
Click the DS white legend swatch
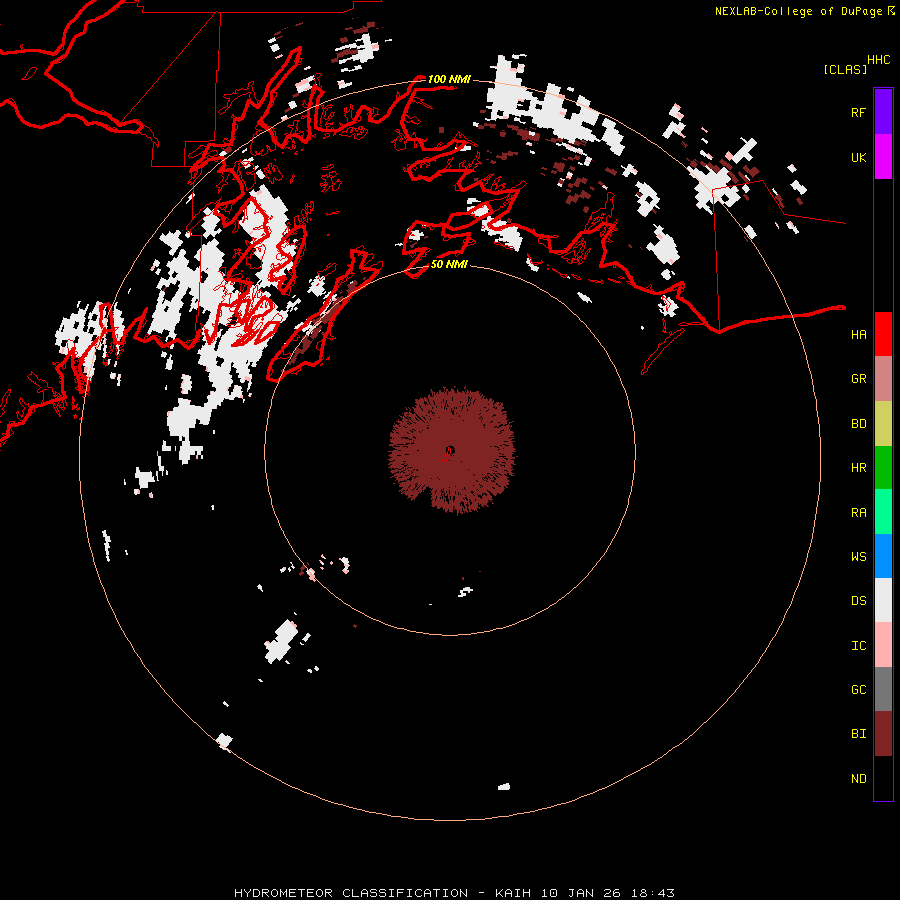[883, 600]
